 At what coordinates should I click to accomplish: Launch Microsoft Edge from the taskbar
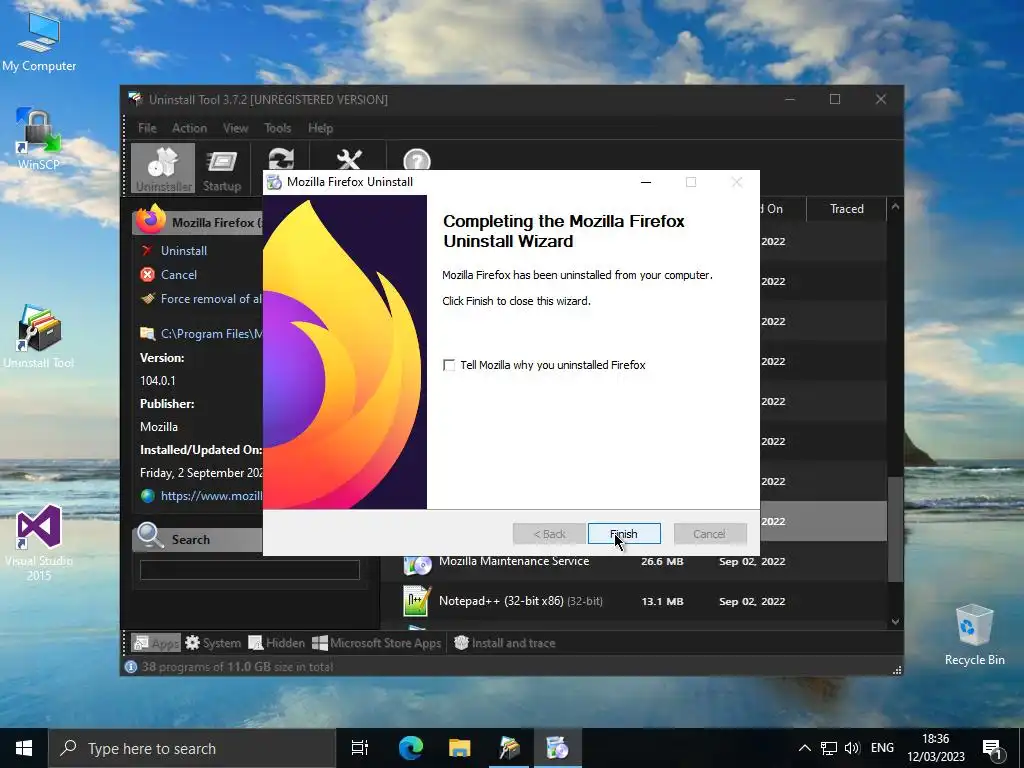[x=411, y=748]
